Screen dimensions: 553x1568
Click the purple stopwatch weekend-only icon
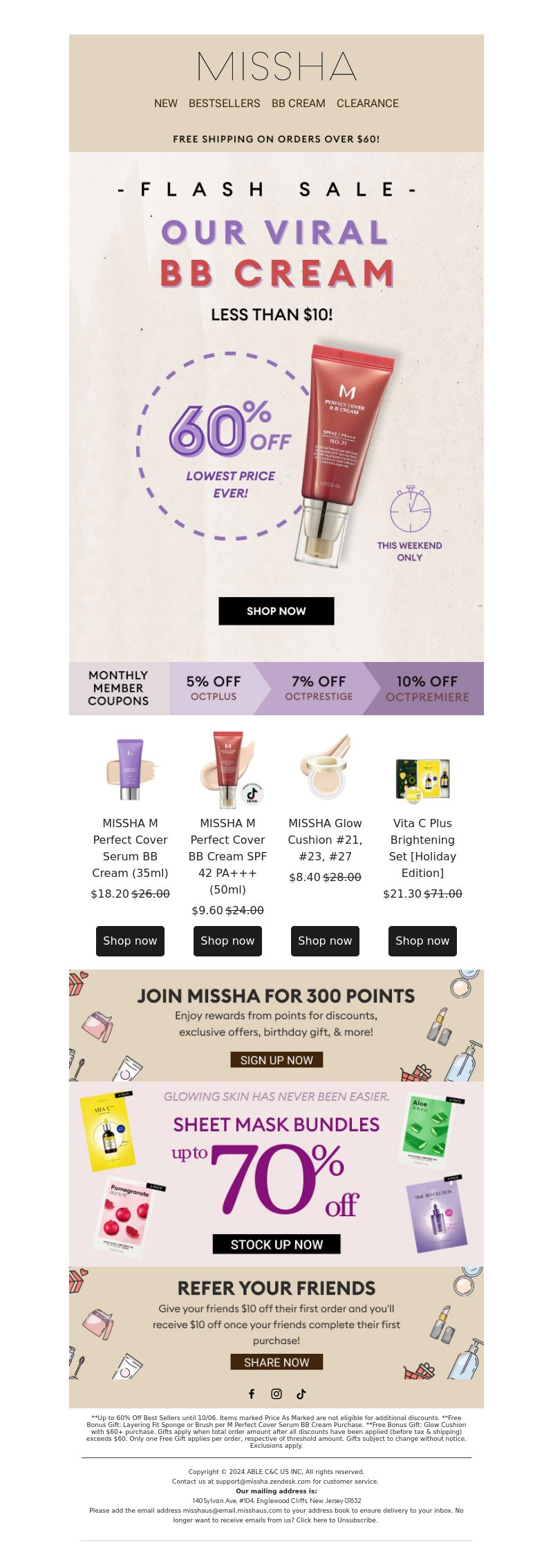(410, 510)
